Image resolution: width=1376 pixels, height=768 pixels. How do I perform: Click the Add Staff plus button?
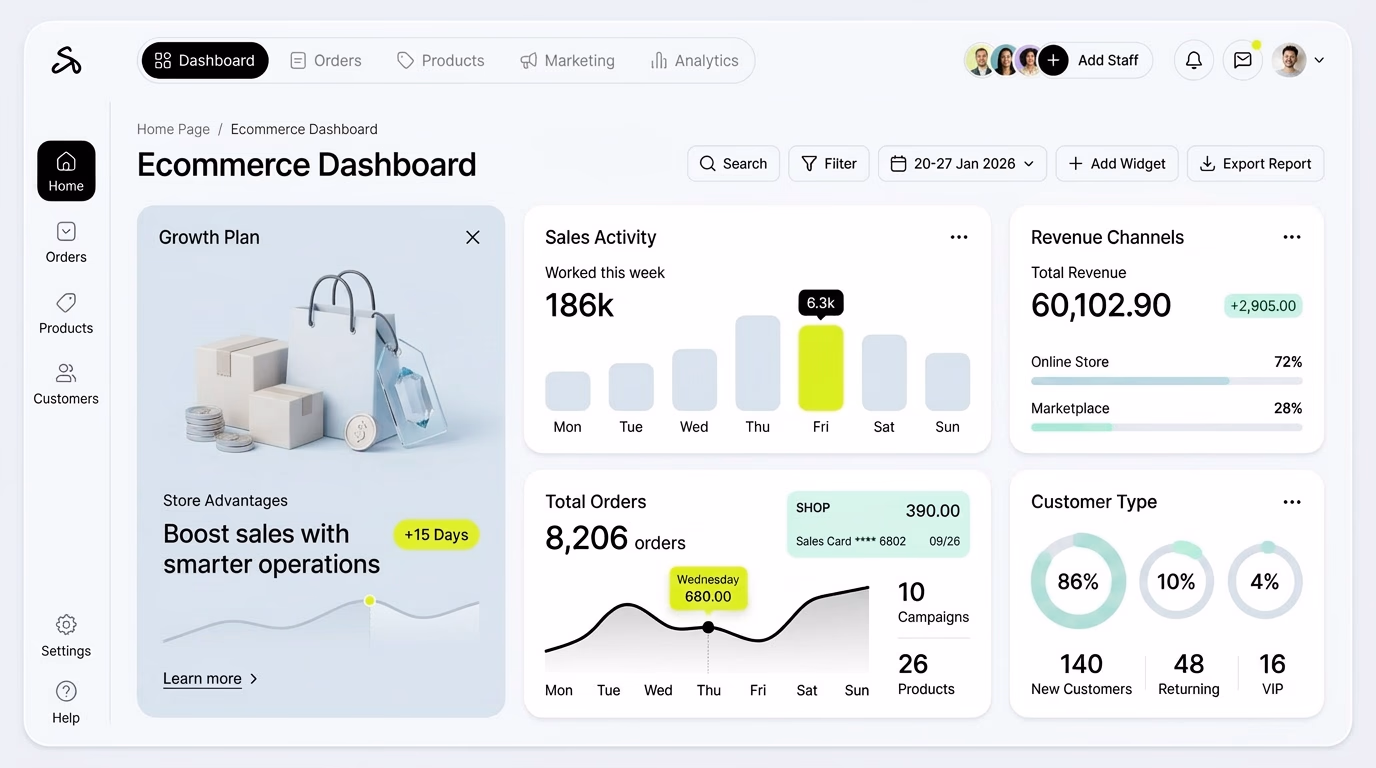1053,60
